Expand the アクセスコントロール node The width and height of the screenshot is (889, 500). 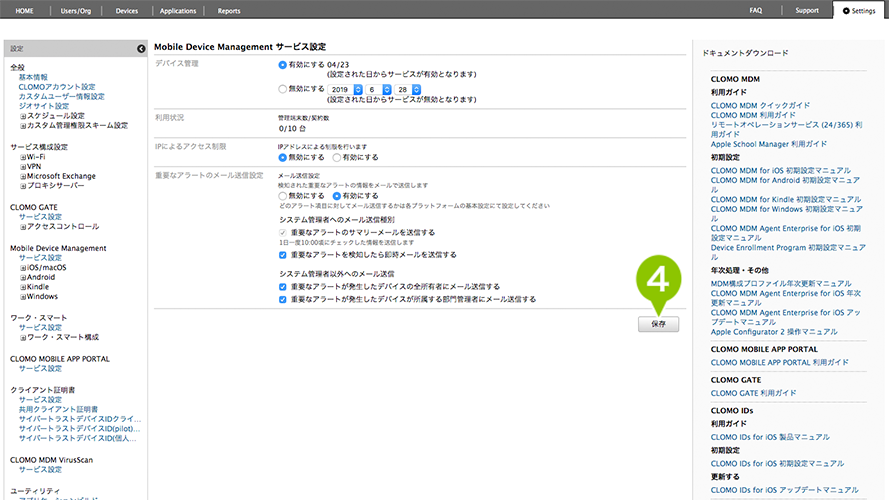[23, 227]
